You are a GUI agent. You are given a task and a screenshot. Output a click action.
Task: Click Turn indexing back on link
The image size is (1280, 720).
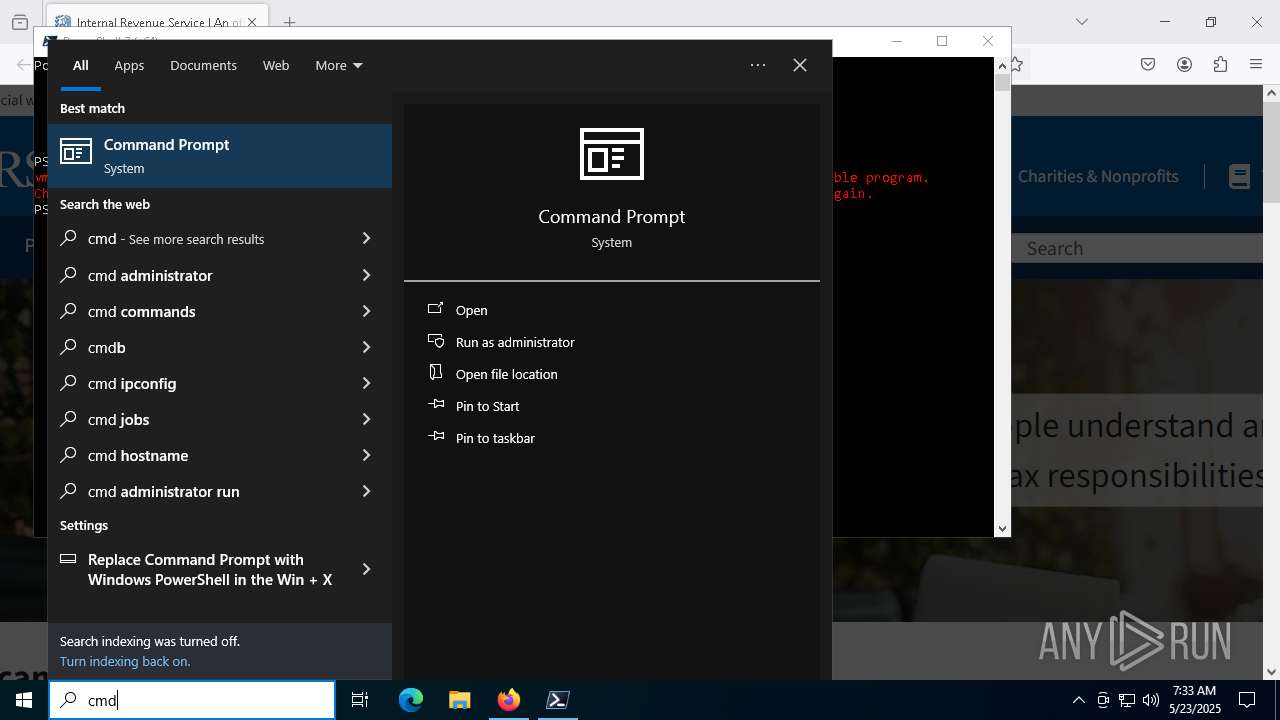click(x=125, y=661)
